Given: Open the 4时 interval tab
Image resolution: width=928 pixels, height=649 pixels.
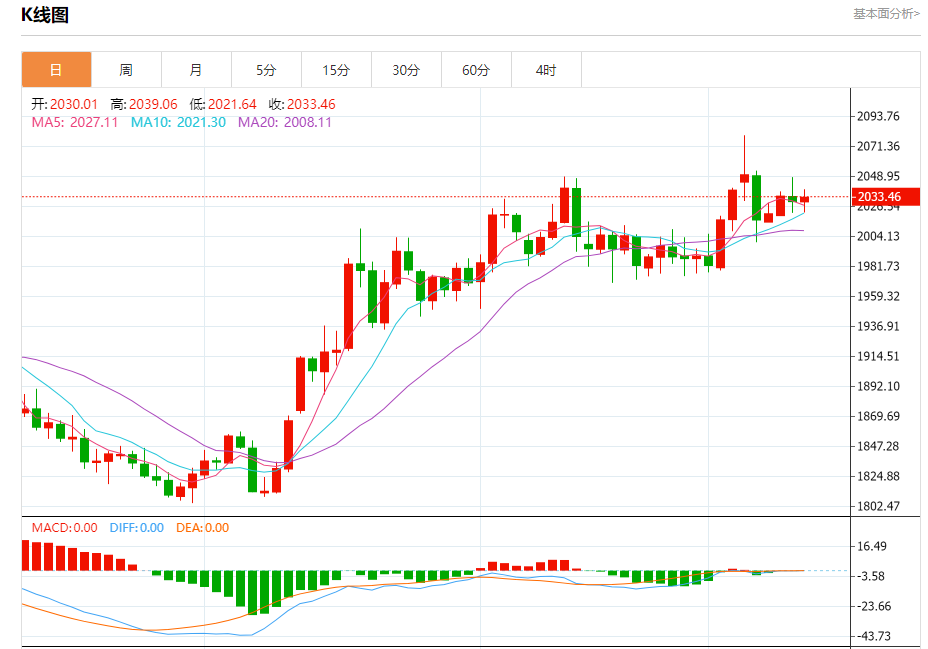Looking at the screenshot, I should pos(546,70).
